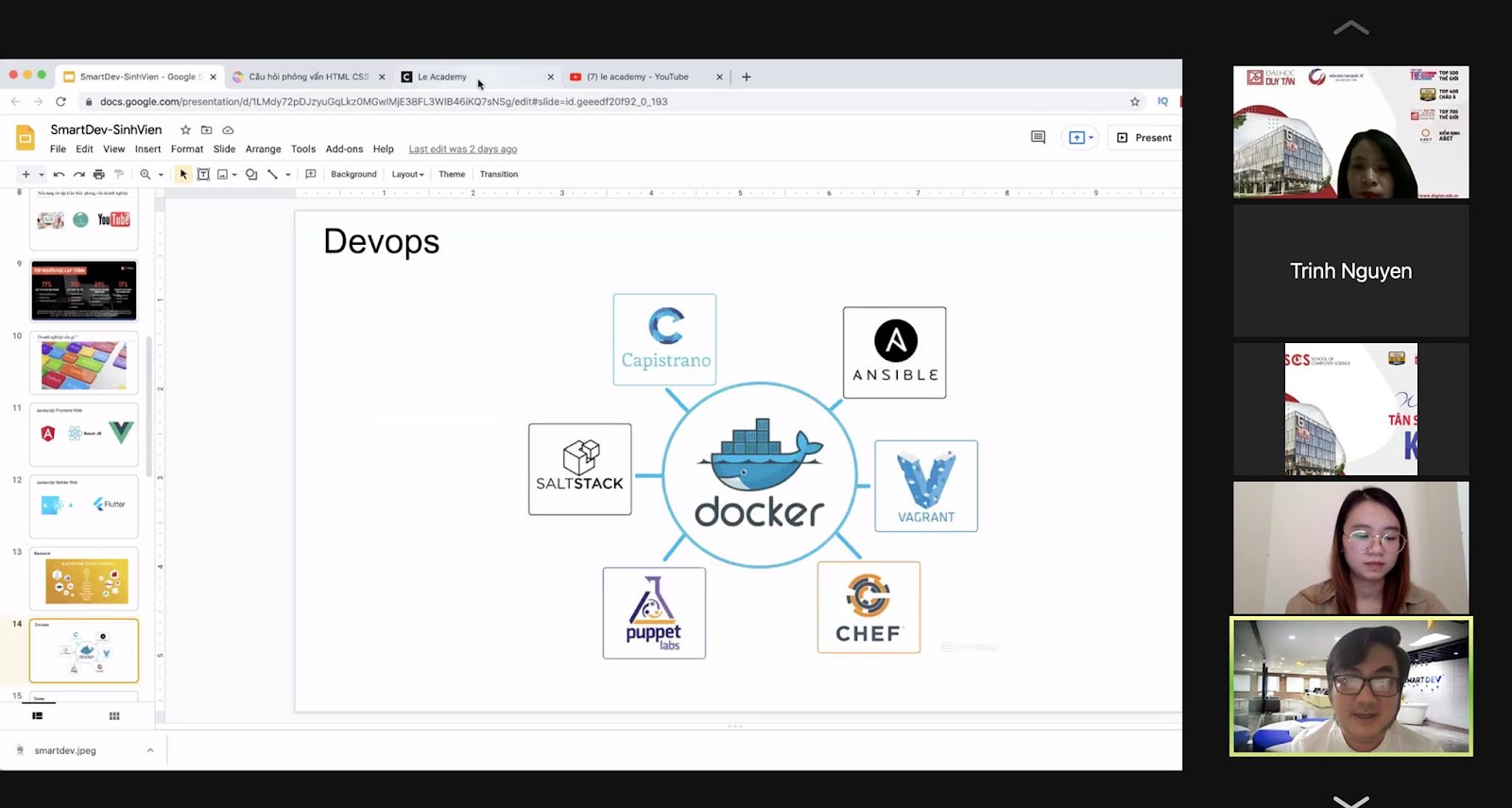Click the move to folder icon
This screenshot has width=1512, height=808.
(206, 129)
